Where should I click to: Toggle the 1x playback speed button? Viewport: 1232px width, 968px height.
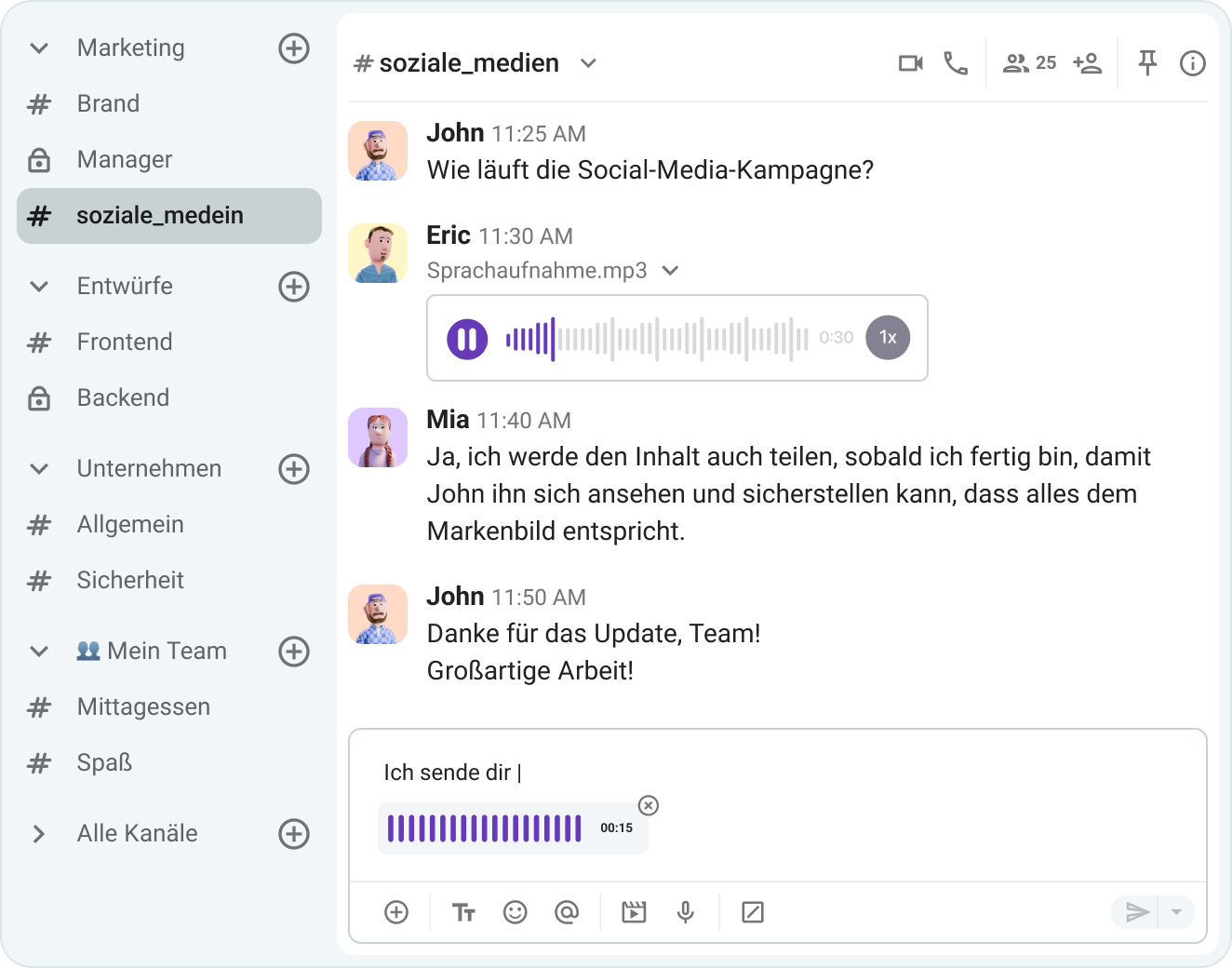[x=888, y=338]
